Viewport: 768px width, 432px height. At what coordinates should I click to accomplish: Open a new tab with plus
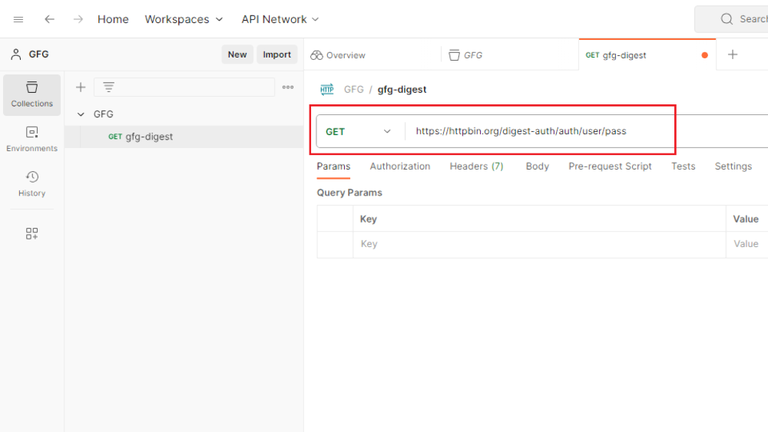pyautogui.click(x=732, y=55)
